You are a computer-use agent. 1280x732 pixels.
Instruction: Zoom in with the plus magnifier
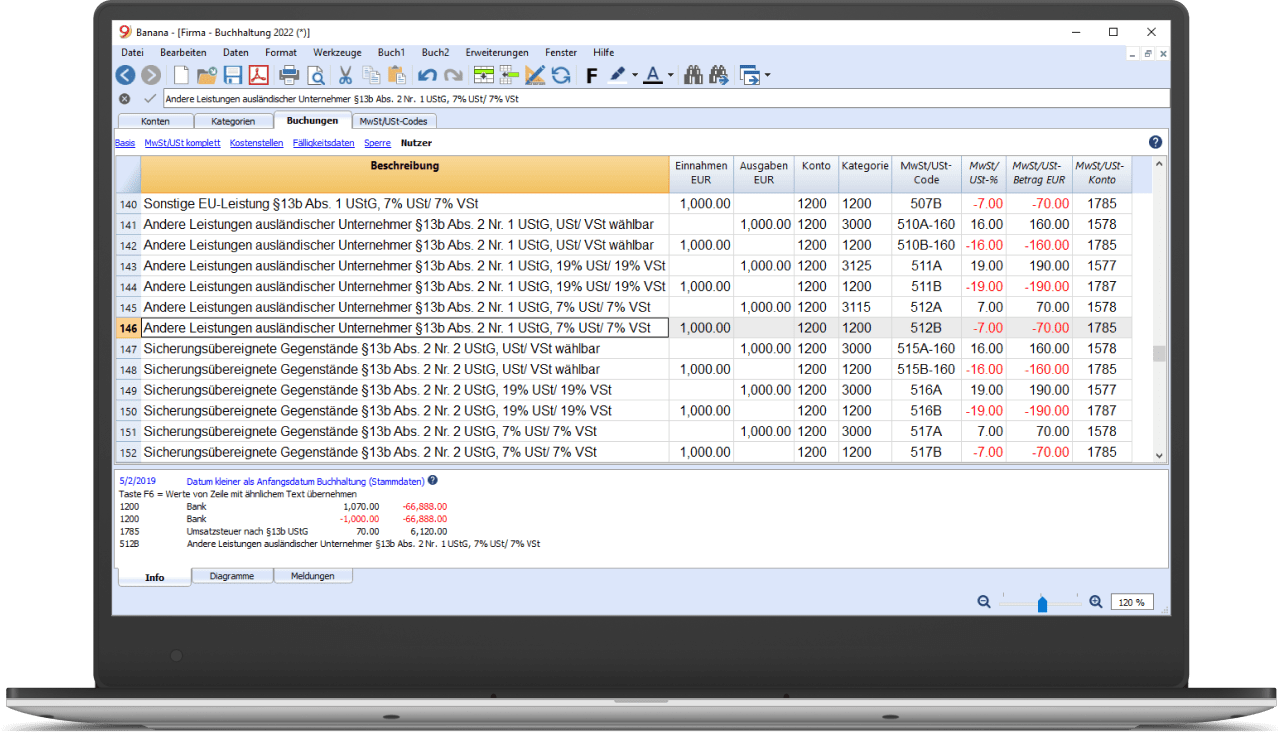(x=1095, y=602)
